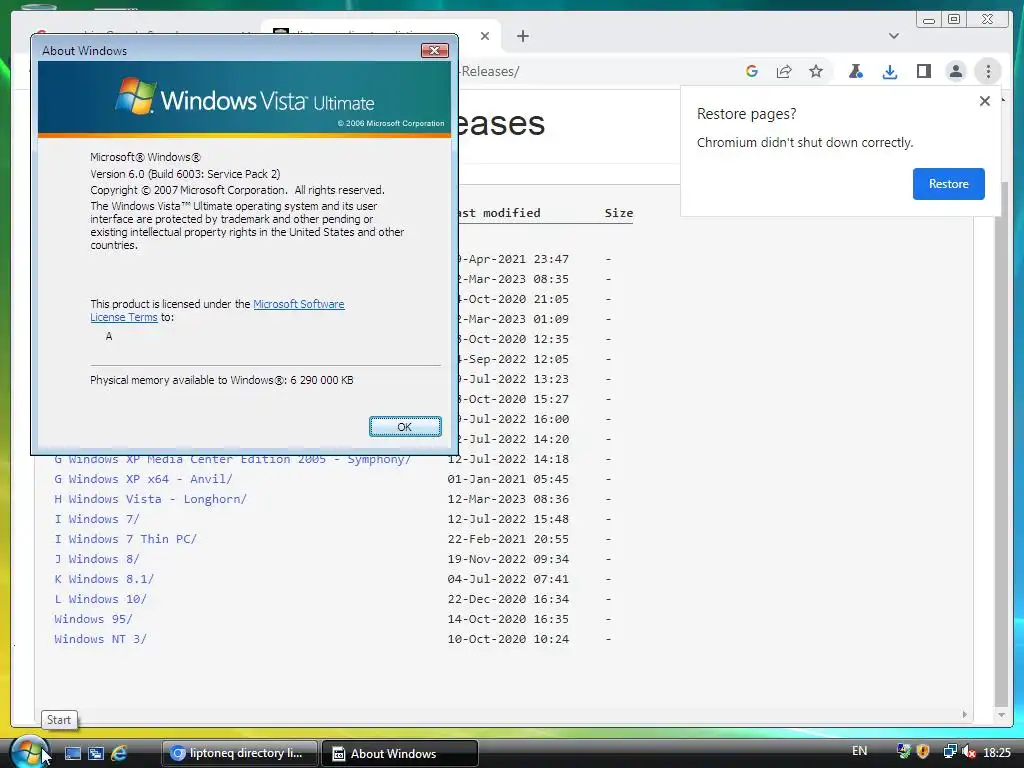1024x768 pixels.
Task: Open Windows 7 directory link
Action: coord(97,519)
